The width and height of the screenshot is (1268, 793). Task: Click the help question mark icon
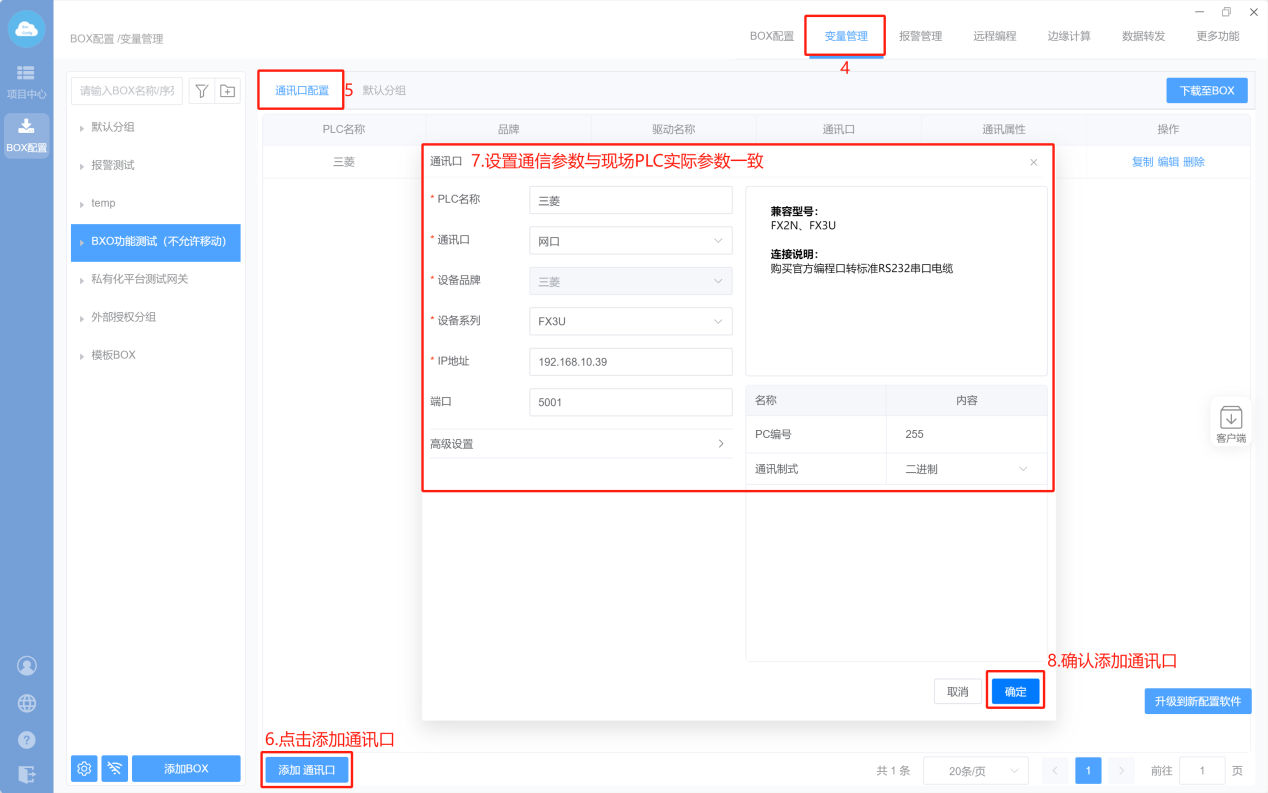click(27, 740)
